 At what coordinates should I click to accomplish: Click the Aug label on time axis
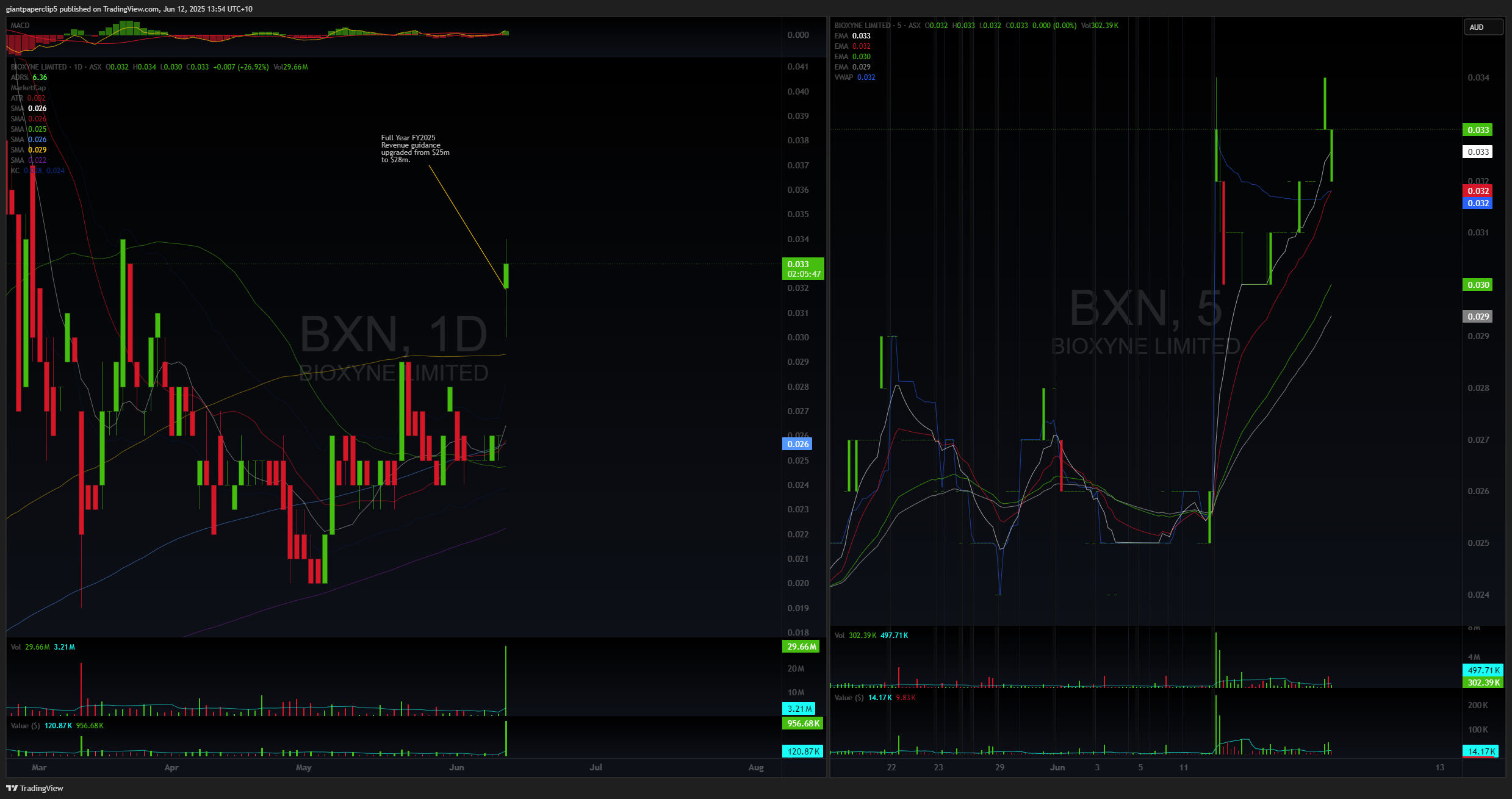click(x=756, y=767)
